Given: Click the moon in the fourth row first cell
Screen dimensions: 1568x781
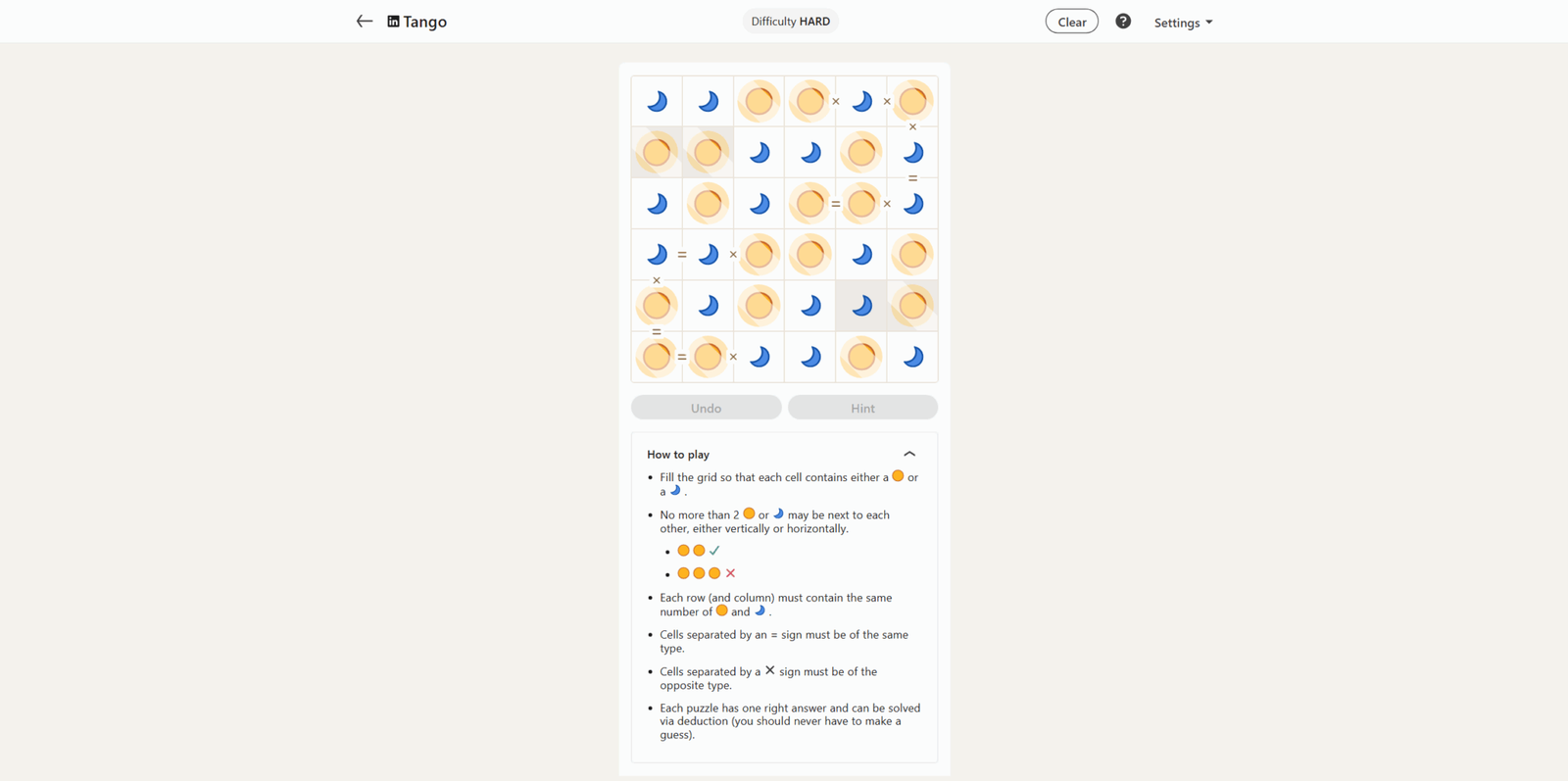Looking at the screenshot, I should 657,255.
